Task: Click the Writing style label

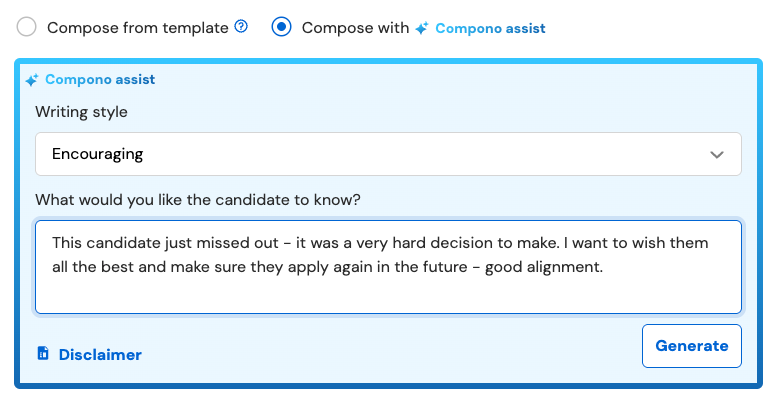Action: click(x=81, y=112)
